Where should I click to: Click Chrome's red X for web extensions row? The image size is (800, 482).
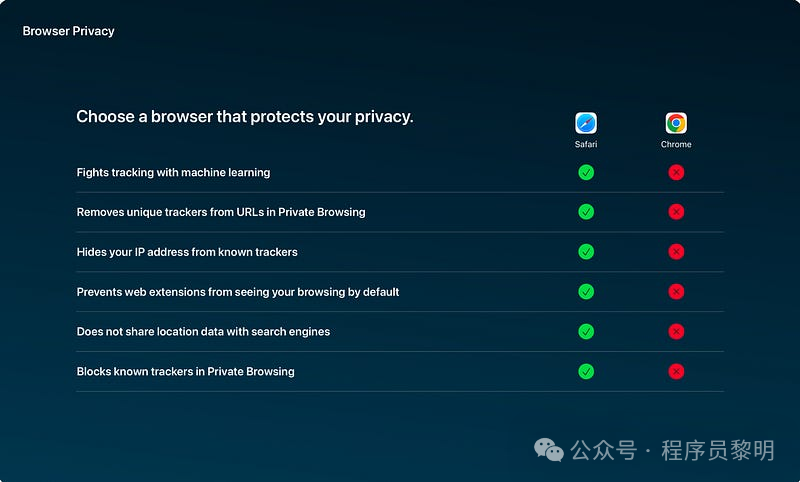click(x=676, y=291)
